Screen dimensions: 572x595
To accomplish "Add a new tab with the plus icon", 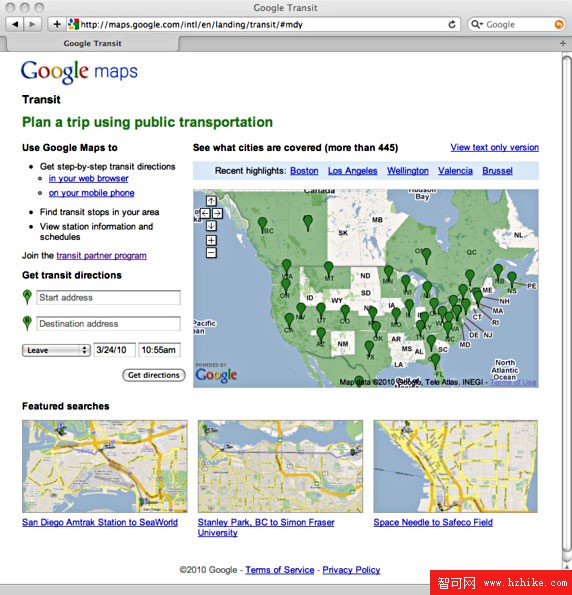I will tap(563, 44).
